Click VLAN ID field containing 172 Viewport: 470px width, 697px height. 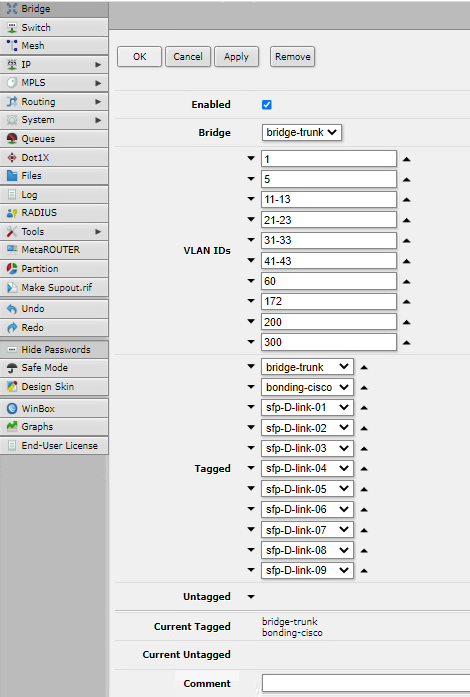(329, 301)
